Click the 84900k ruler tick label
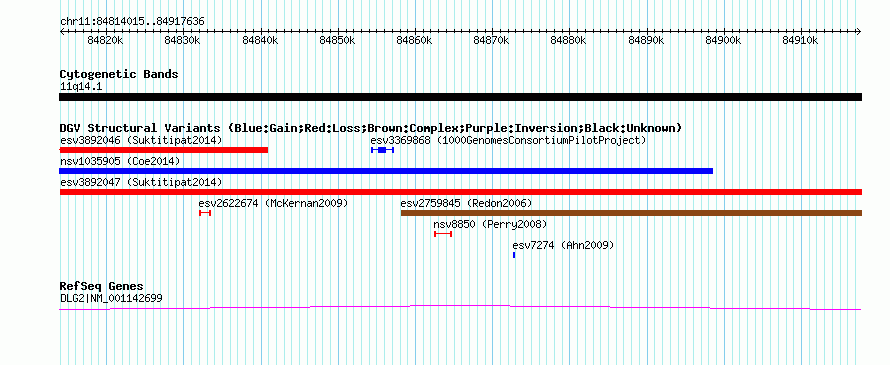The height and width of the screenshot is (365, 890). [724, 40]
